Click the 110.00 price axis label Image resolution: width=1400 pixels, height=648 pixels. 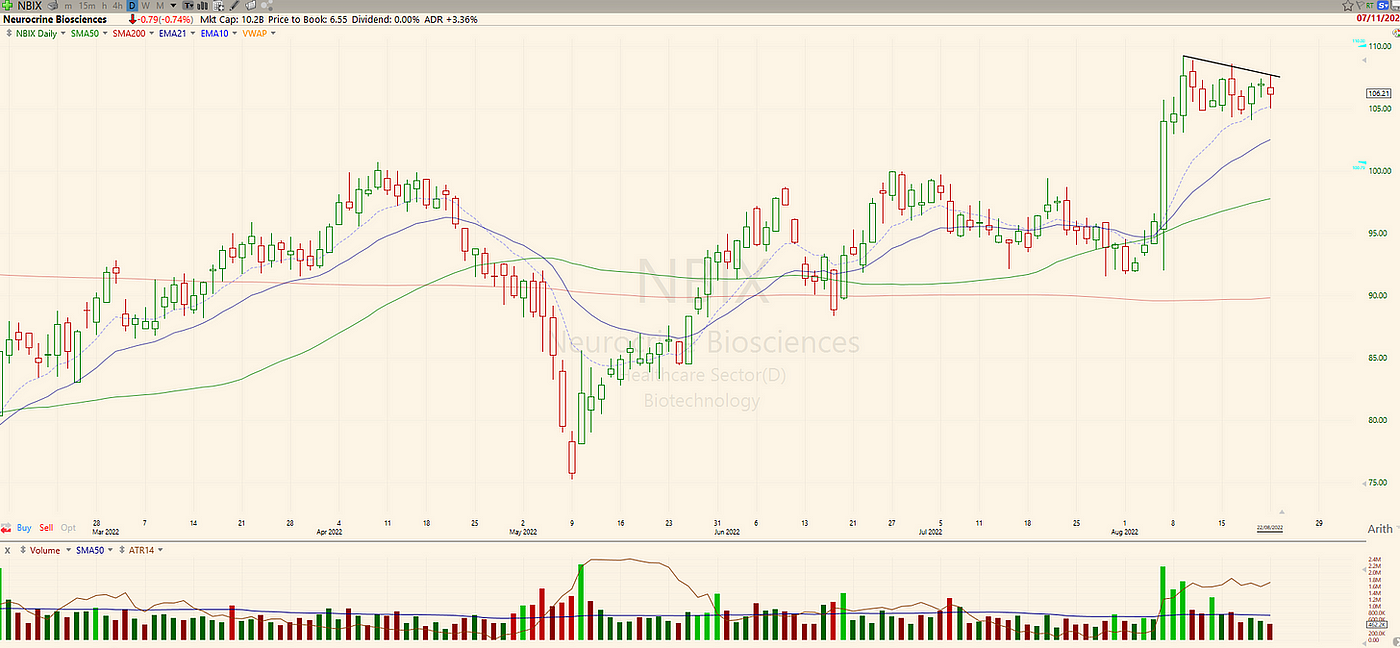tap(1380, 46)
